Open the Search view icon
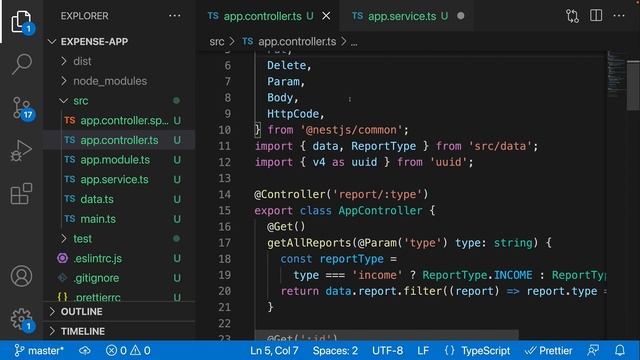This screenshot has width=640, height=360. 21,64
